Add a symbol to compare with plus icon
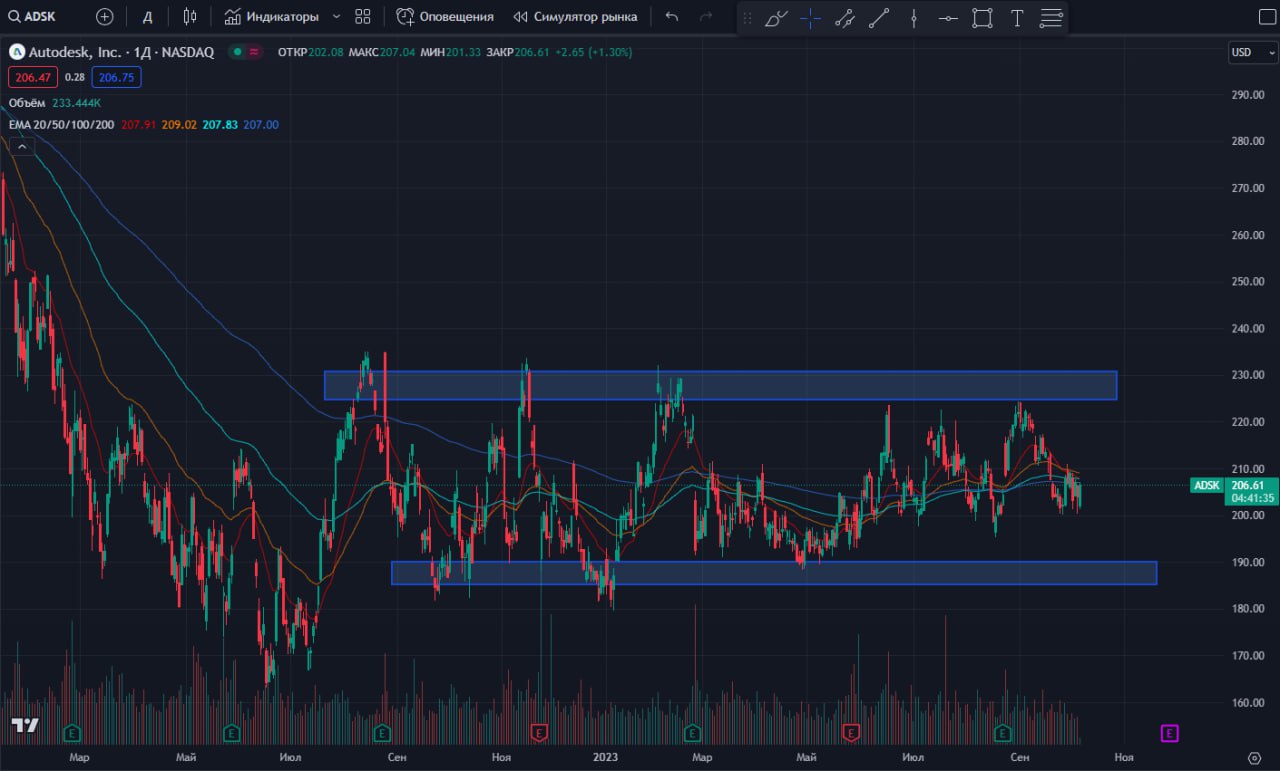The image size is (1280, 771). click(x=105, y=17)
